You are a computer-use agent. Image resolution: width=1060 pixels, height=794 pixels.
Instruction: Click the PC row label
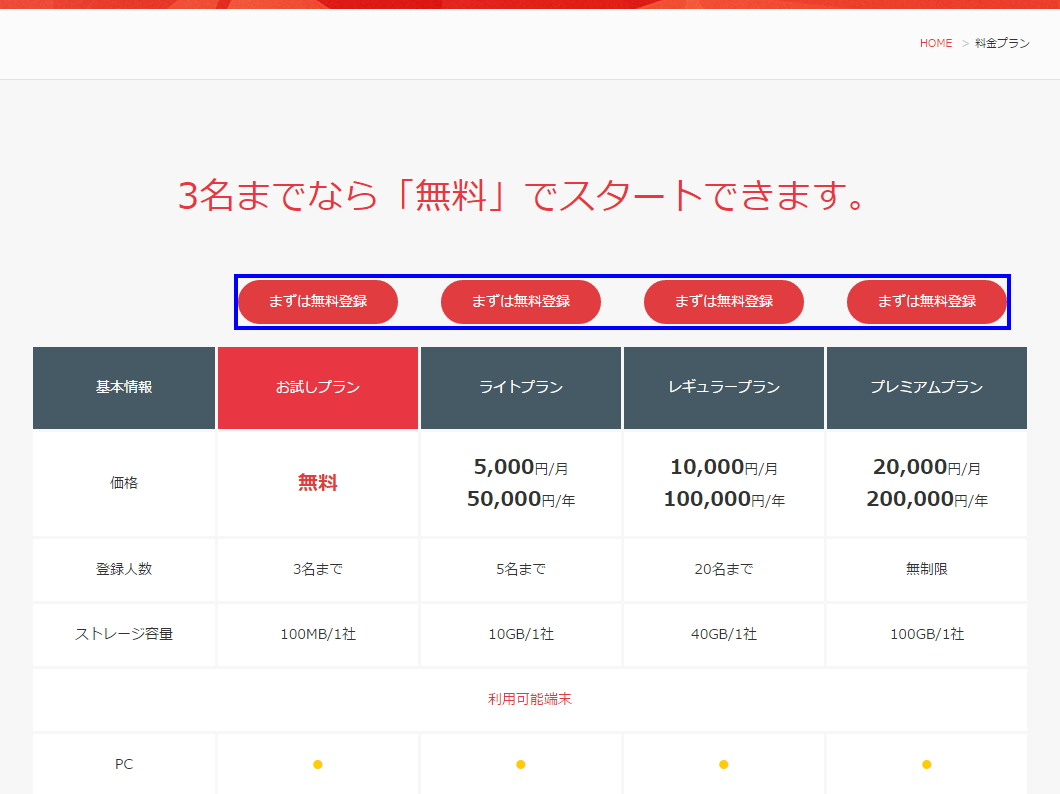pyautogui.click(x=124, y=764)
